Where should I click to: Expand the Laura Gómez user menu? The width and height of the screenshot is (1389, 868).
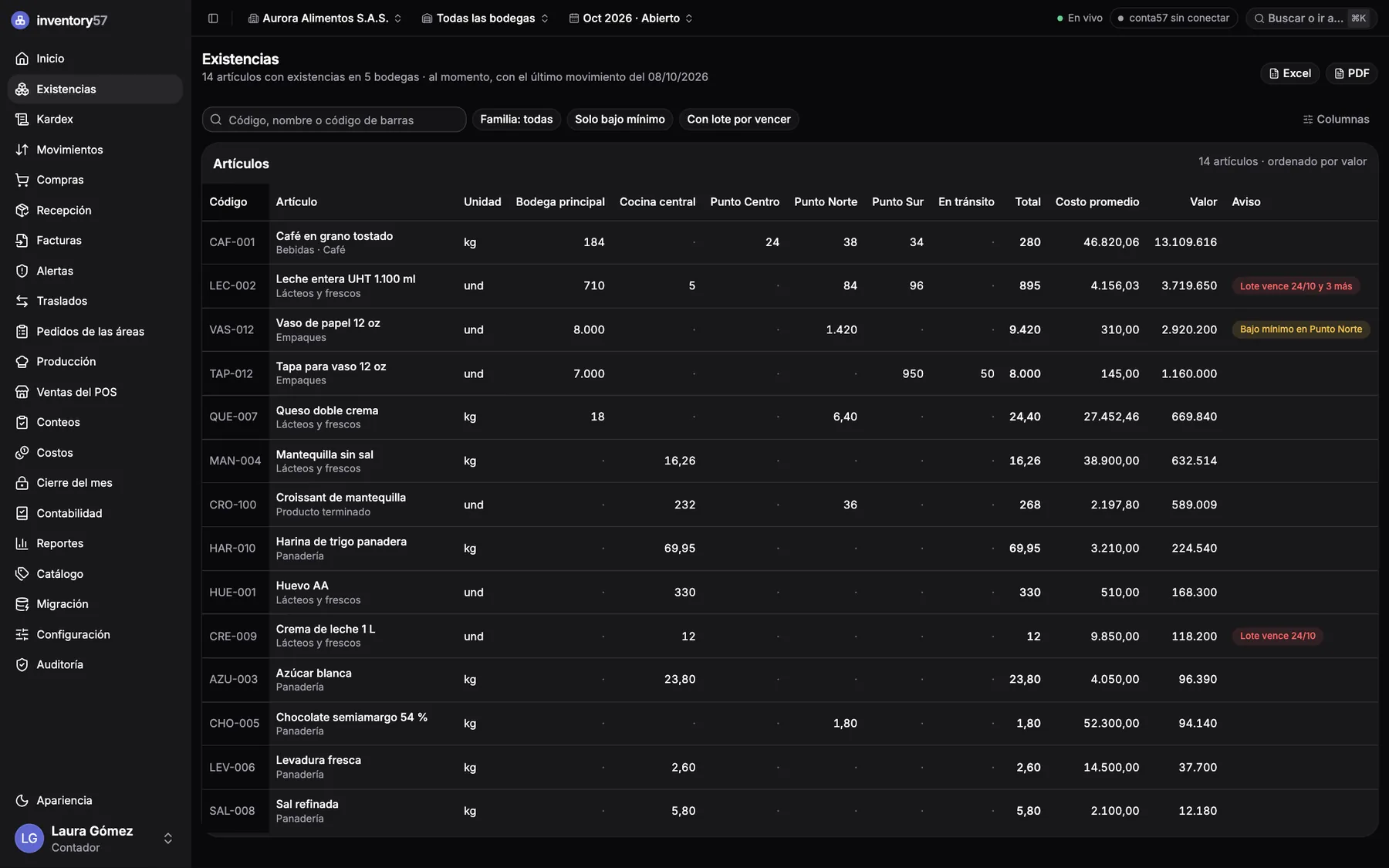(94, 839)
